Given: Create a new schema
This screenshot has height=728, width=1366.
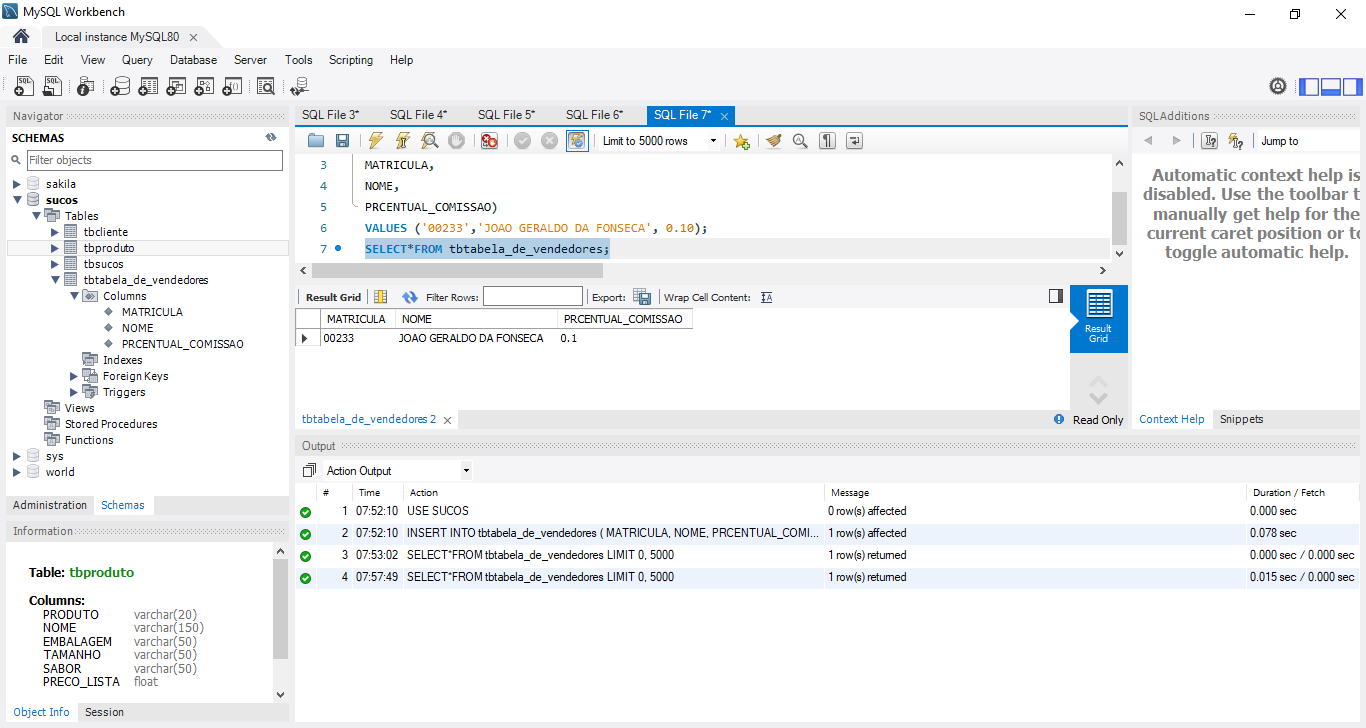Looking at the screenshot, I should (x=120, y=87).
